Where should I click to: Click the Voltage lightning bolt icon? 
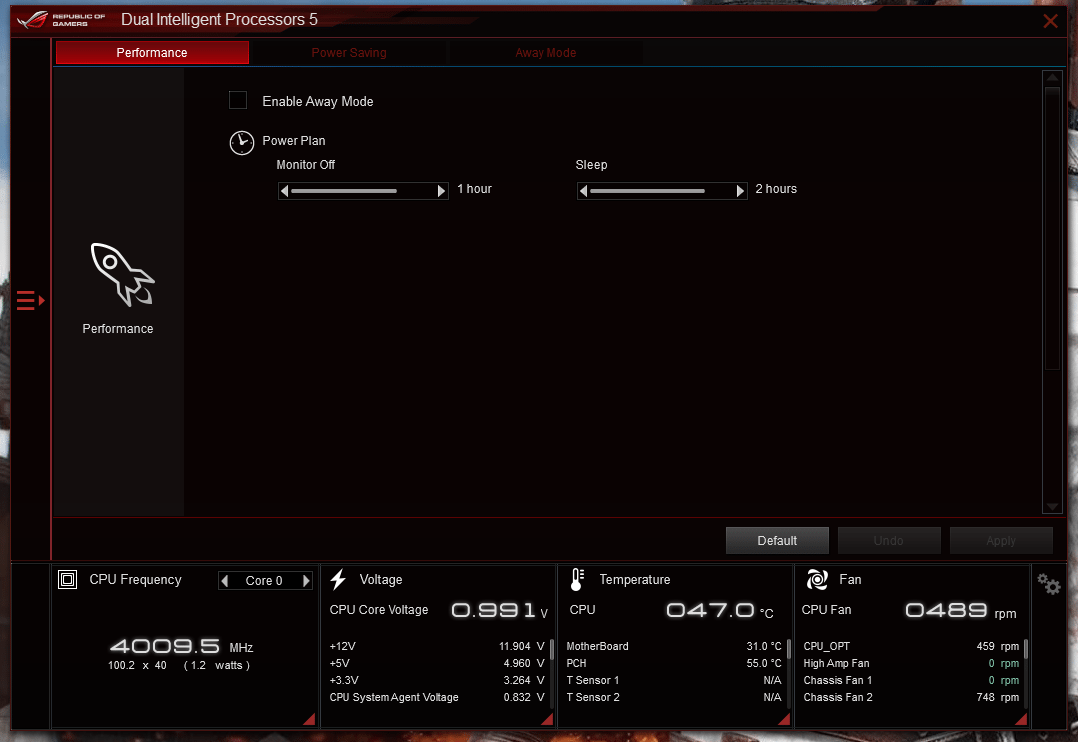[x=338, y=580]
